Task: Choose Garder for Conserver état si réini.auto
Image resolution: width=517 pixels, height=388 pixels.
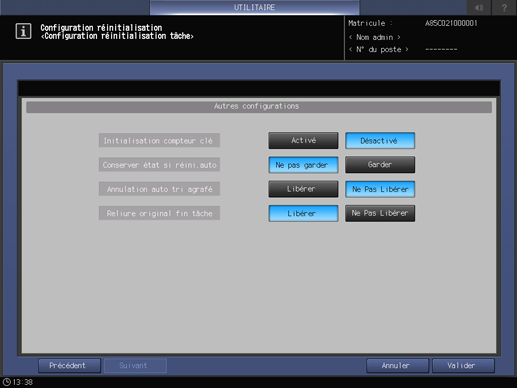Action: (380, 165)
